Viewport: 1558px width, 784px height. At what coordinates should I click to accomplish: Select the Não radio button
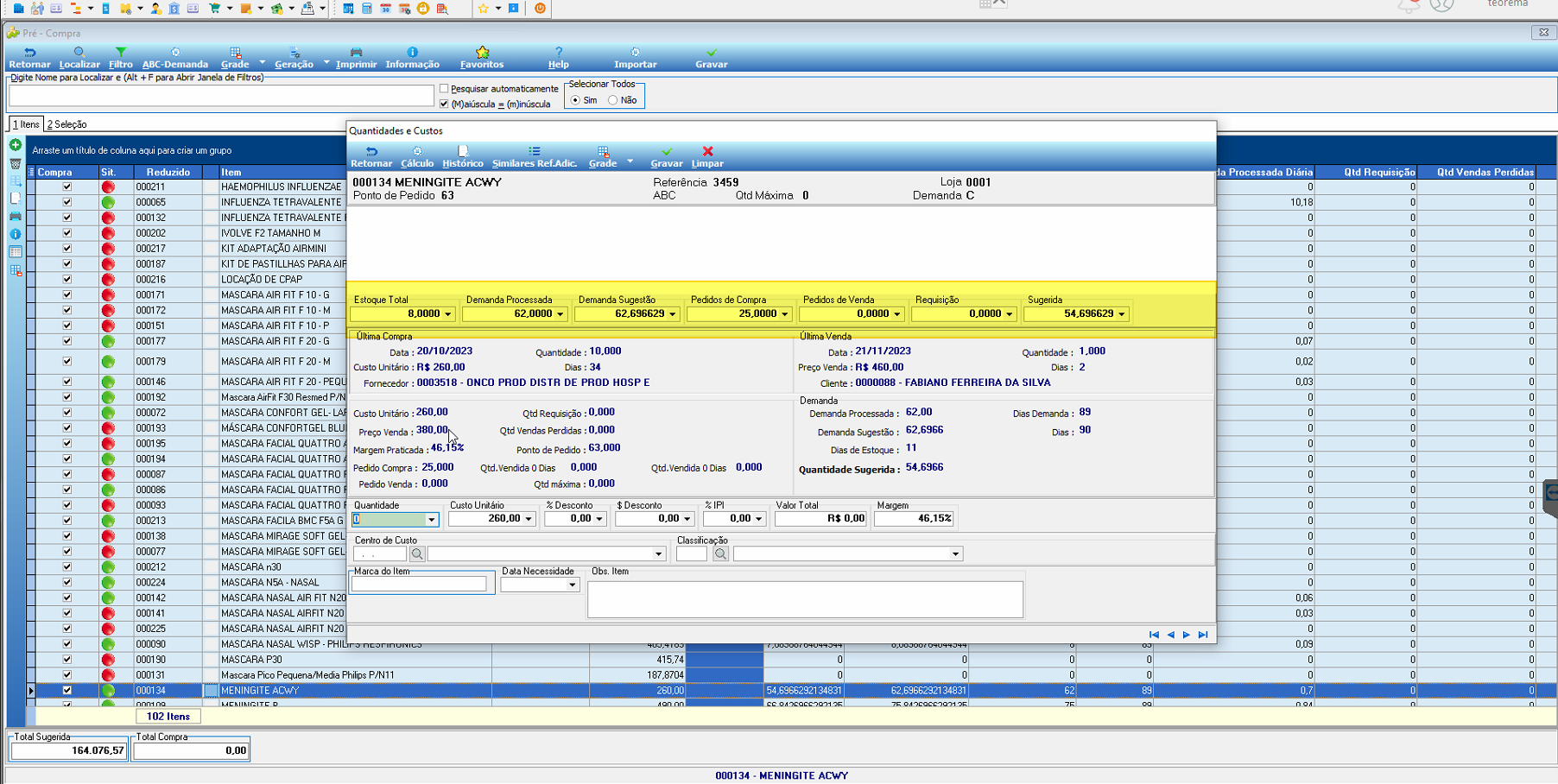pos(613,100)
